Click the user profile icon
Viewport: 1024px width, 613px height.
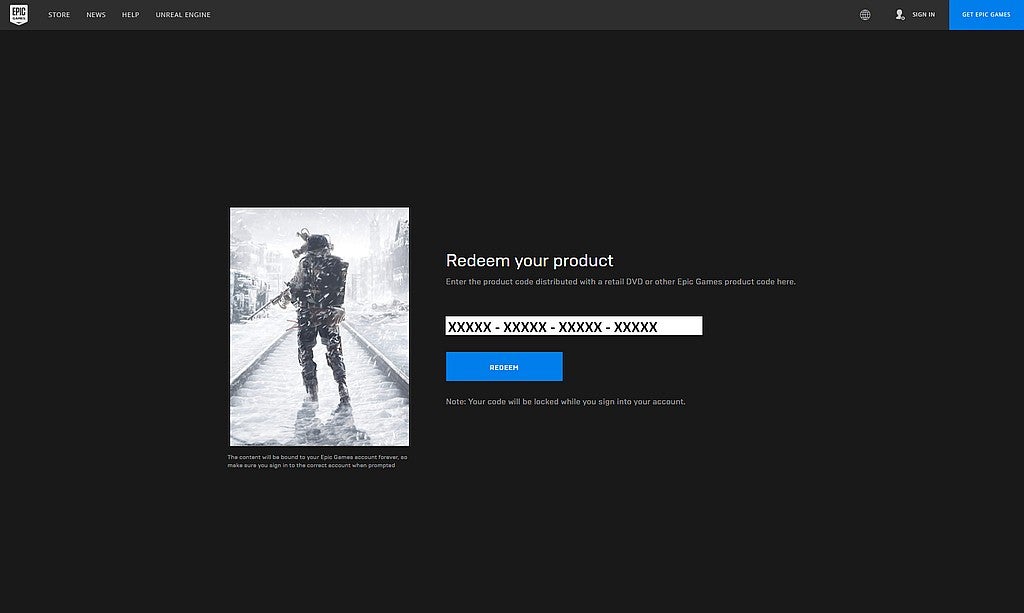900,14
